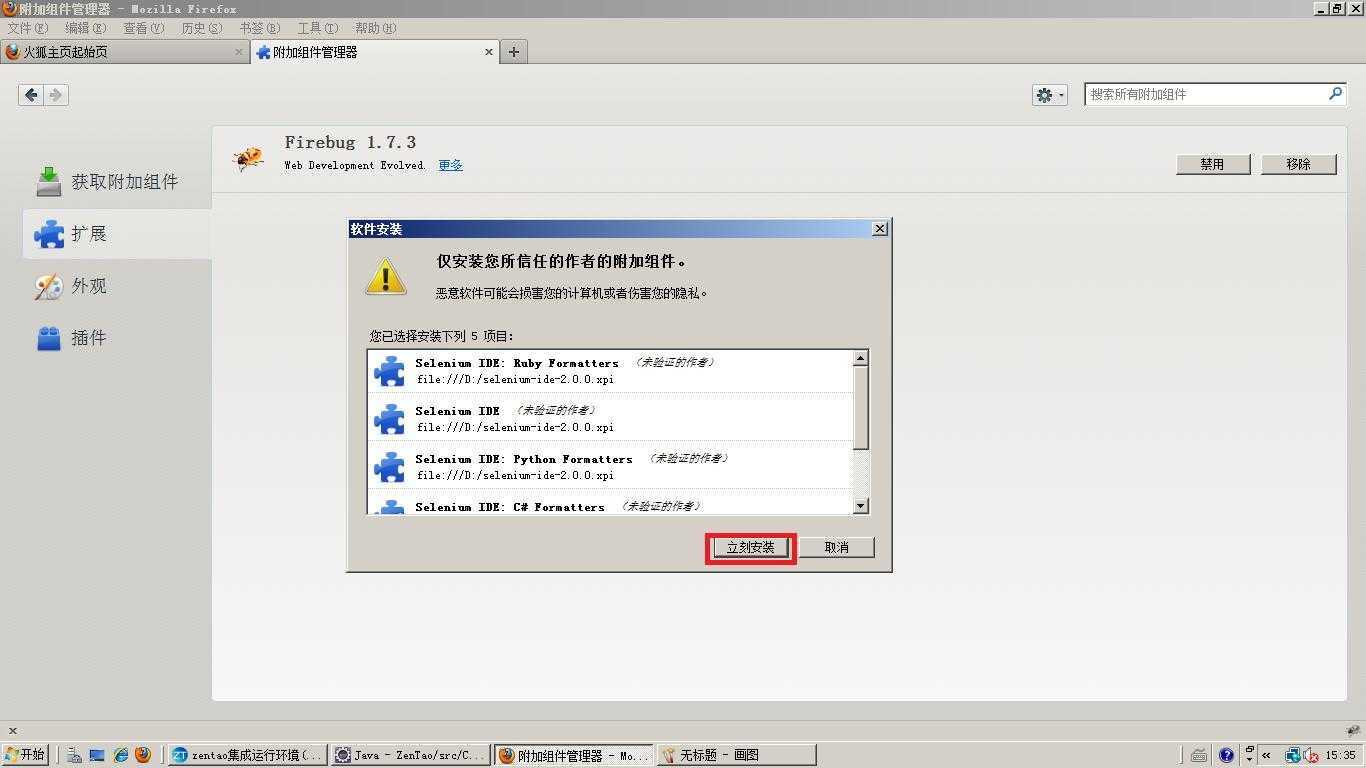The image size is (1366, 768).
Task: Click Internet Explorer quick launch icon
Action: (x=120, y=755)
